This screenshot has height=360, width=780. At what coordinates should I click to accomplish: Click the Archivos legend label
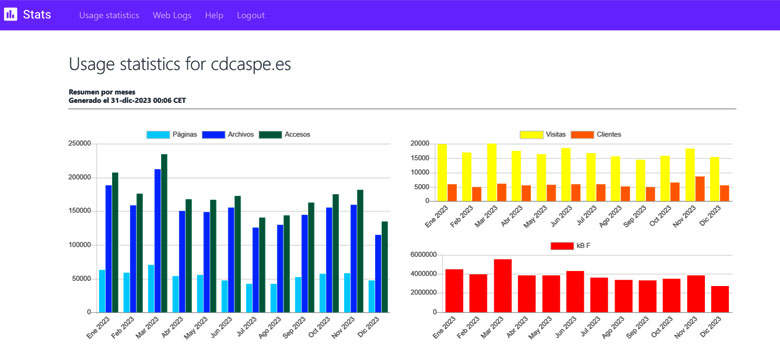pos(241,135)
